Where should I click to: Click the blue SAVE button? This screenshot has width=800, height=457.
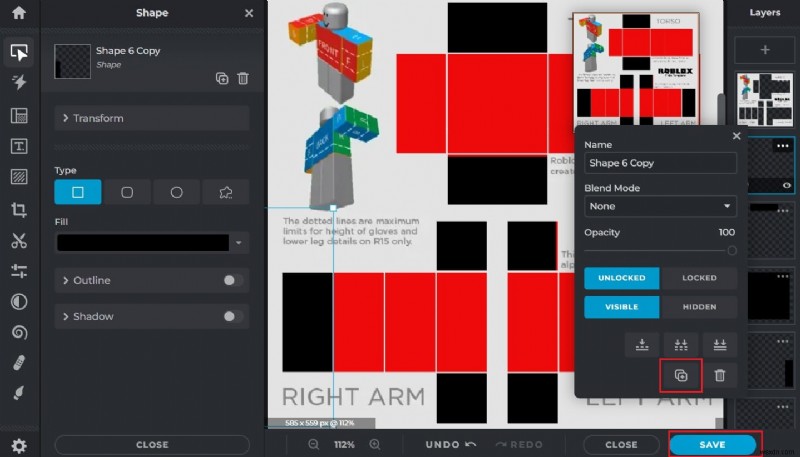713,445
